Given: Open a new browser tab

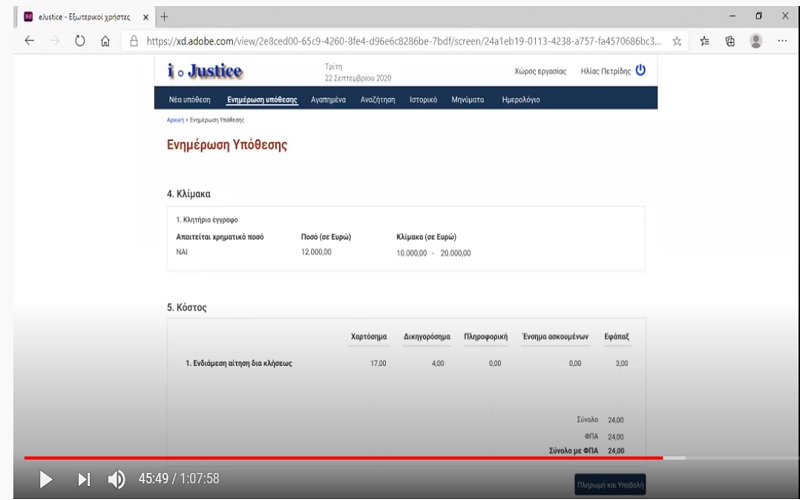Looking at the screenshot, I should pos(164,16).
